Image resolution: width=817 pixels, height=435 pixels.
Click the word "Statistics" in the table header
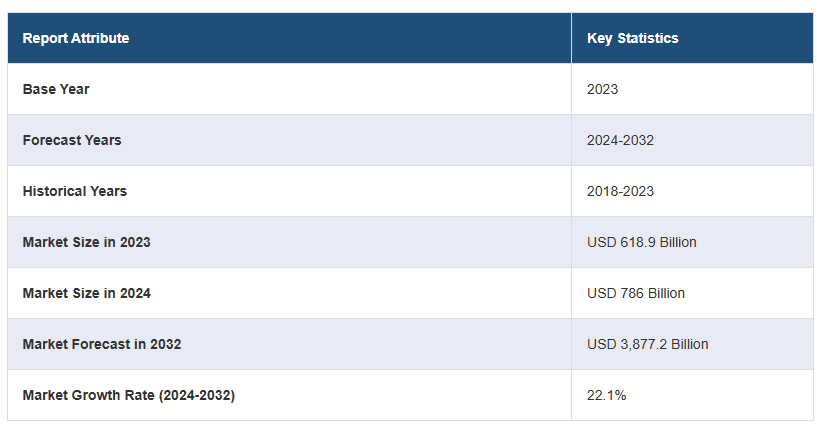[647, 38]
